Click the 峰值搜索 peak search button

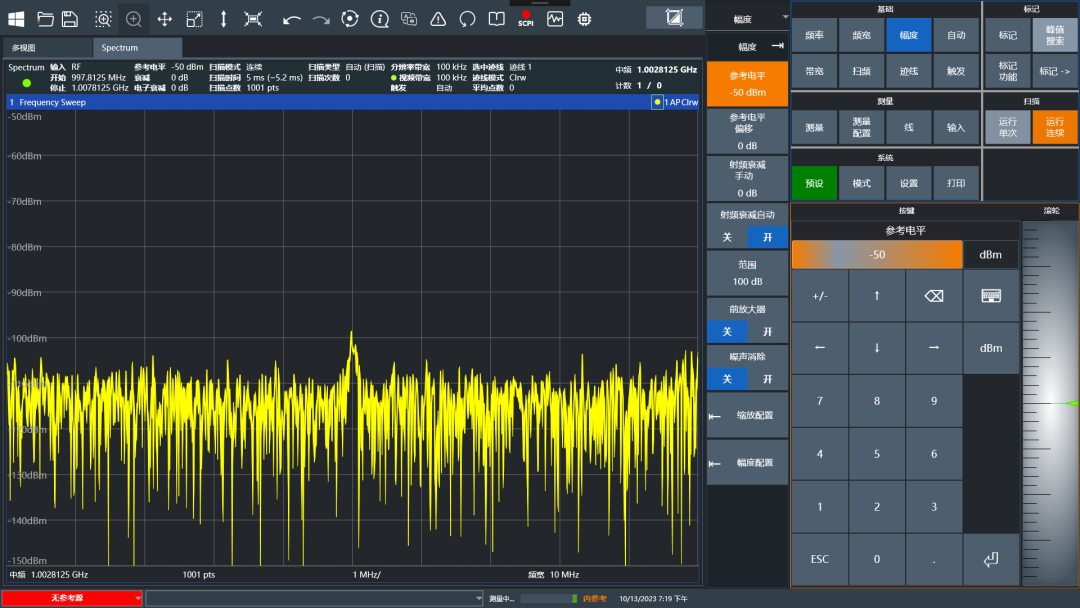pyautogui.click(x=1055, y=35)
